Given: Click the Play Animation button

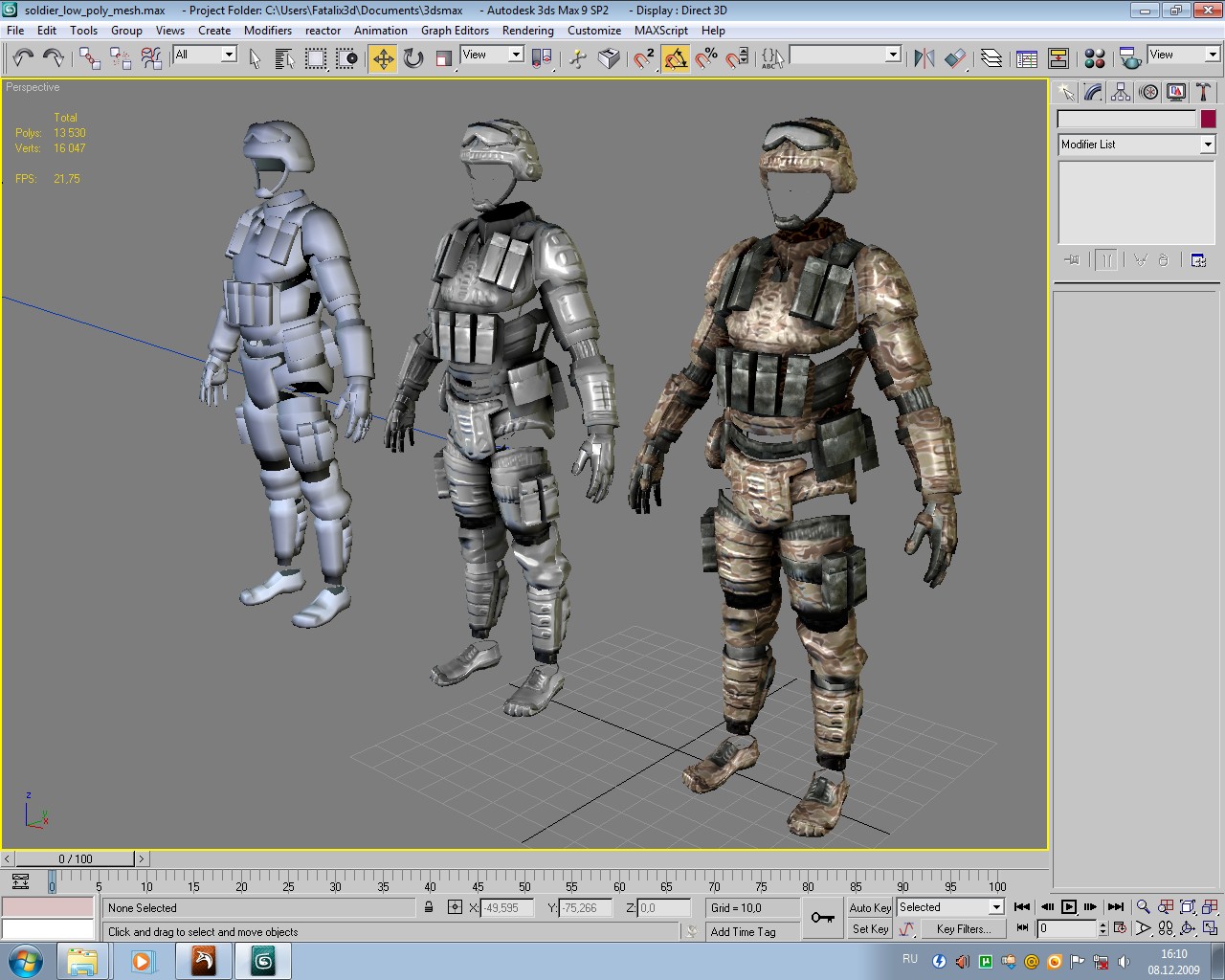Looking at the screenshot, I should (1069, 907).
